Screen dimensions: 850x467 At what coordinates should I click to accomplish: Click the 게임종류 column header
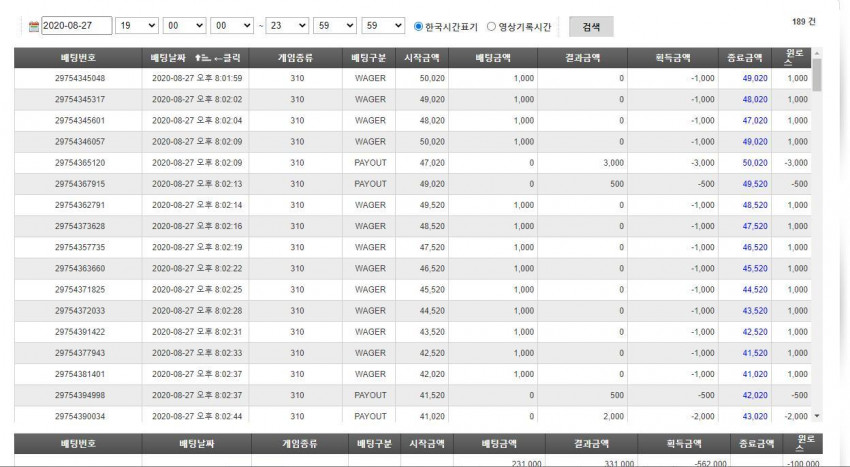(295, 57)
